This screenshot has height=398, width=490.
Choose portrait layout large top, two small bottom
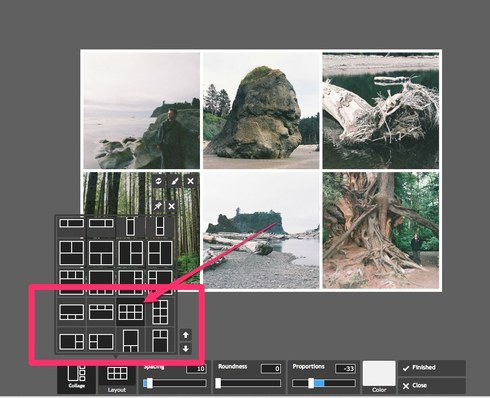[x=130, y=341]
